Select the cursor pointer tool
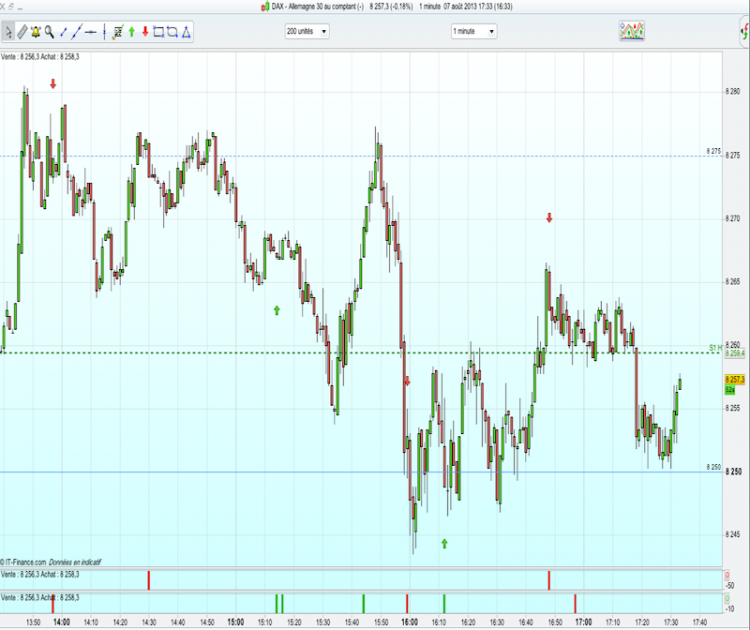The width and height of the screenshot is (750, 630). tap(8, 32)
